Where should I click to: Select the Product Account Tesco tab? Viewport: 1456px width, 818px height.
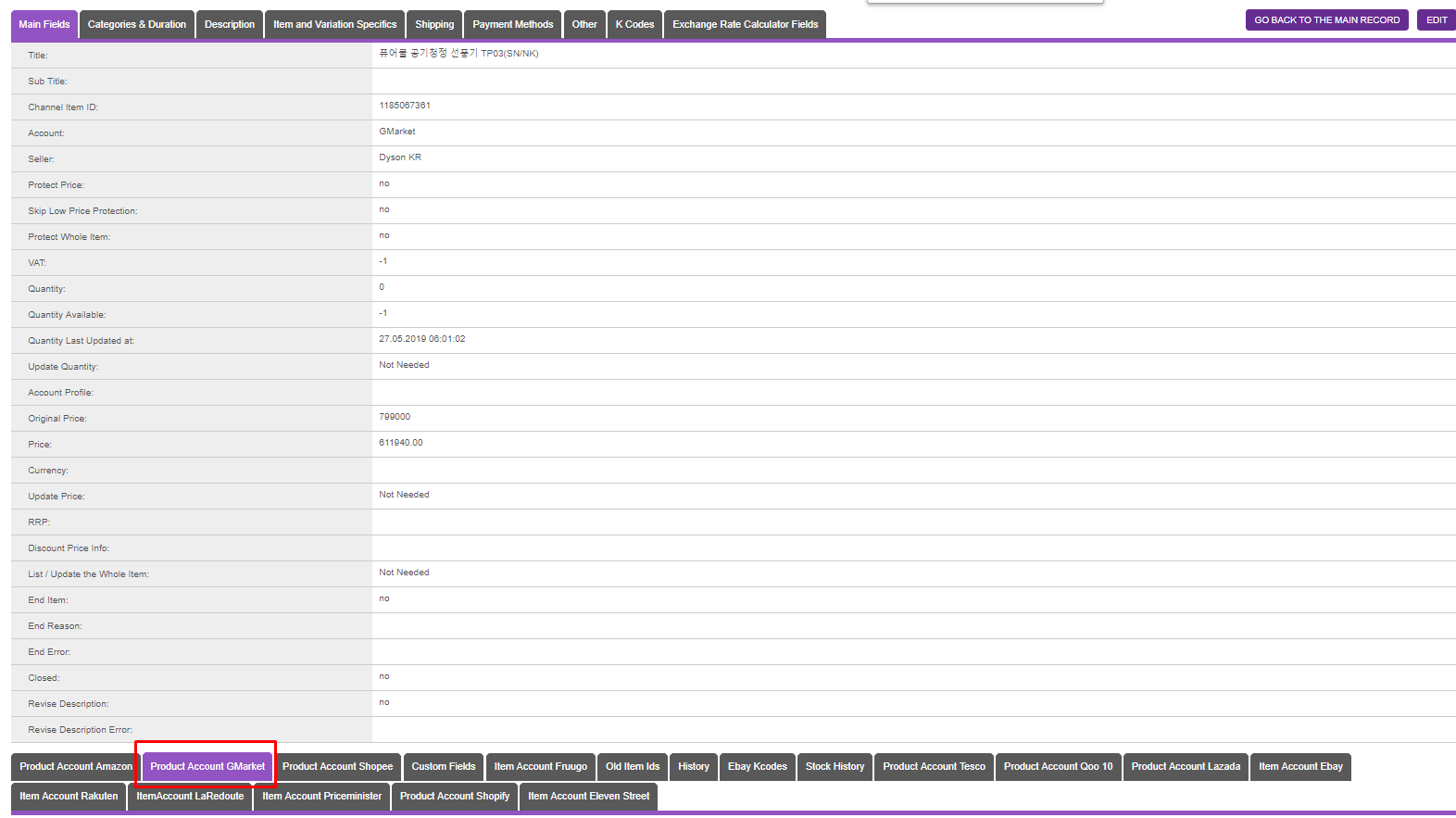pyautogui.click(x=934, y=767)
